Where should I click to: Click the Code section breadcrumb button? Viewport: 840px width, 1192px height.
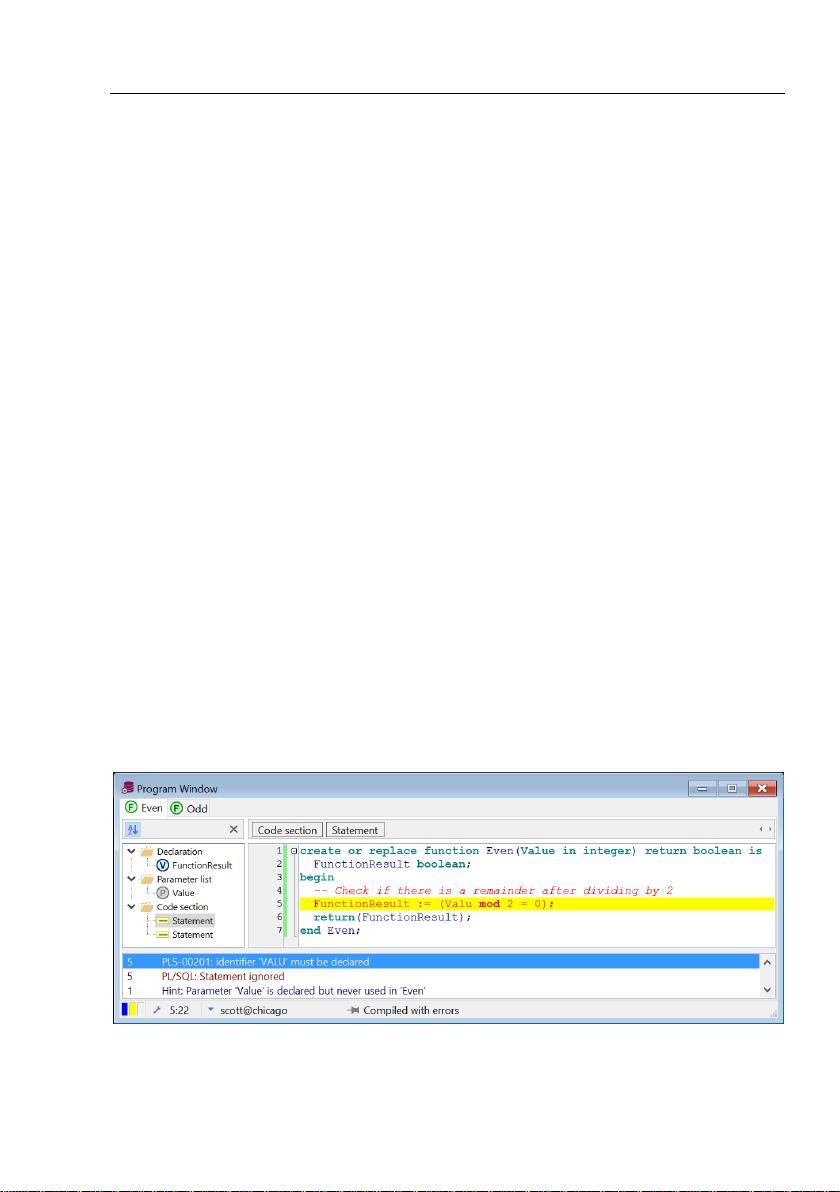[x=286, y=830]
